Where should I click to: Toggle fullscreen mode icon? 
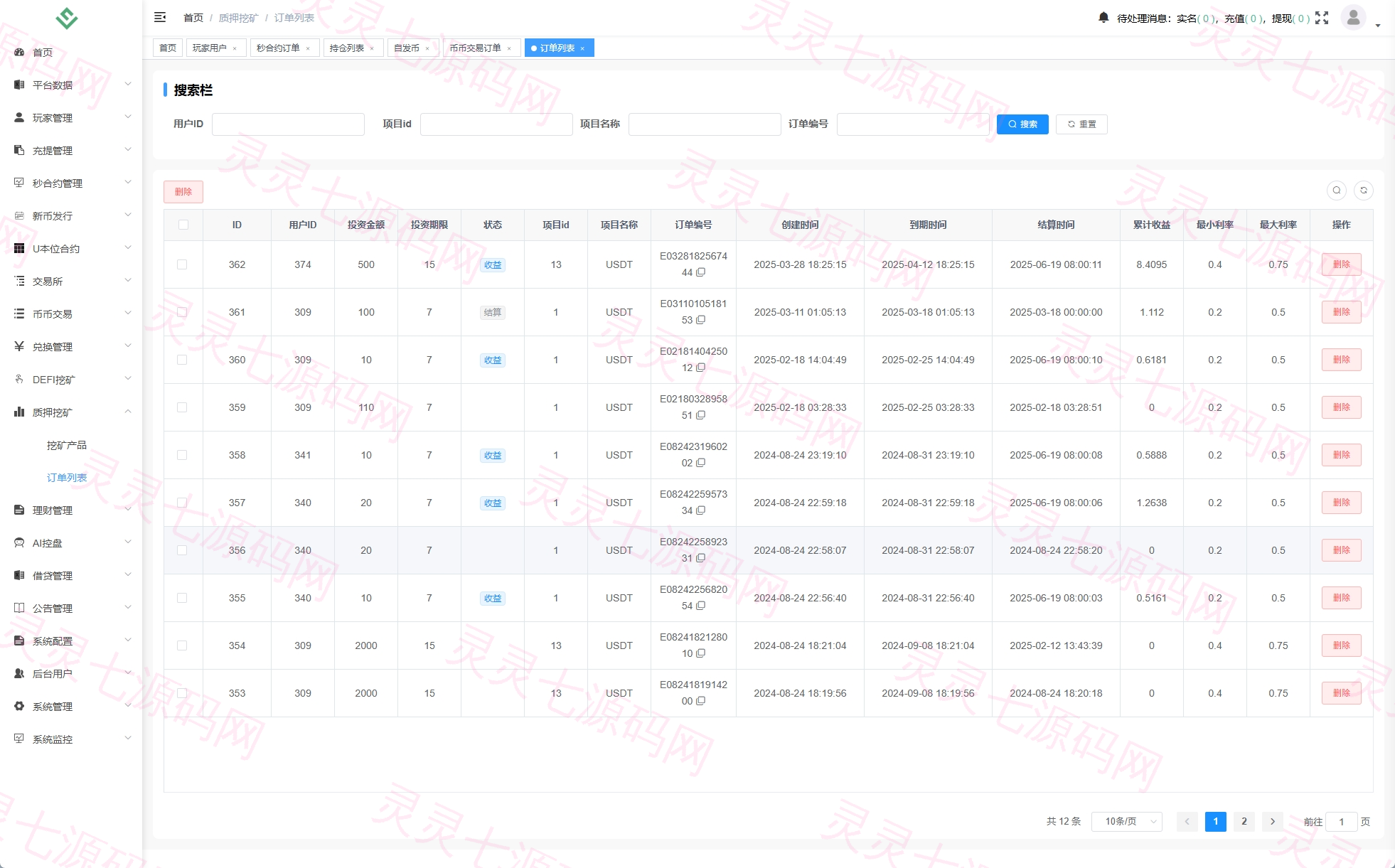pos(1322,18)
